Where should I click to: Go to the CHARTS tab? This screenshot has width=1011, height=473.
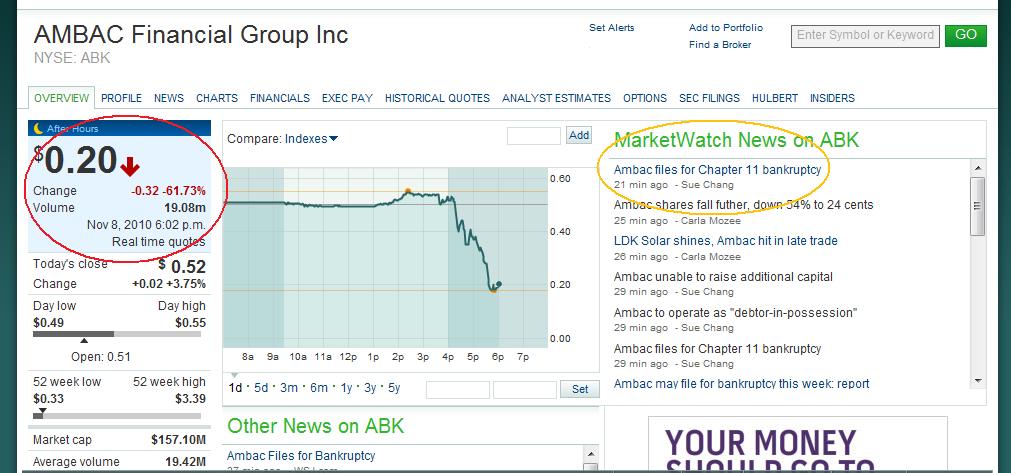tap(217, 98)
